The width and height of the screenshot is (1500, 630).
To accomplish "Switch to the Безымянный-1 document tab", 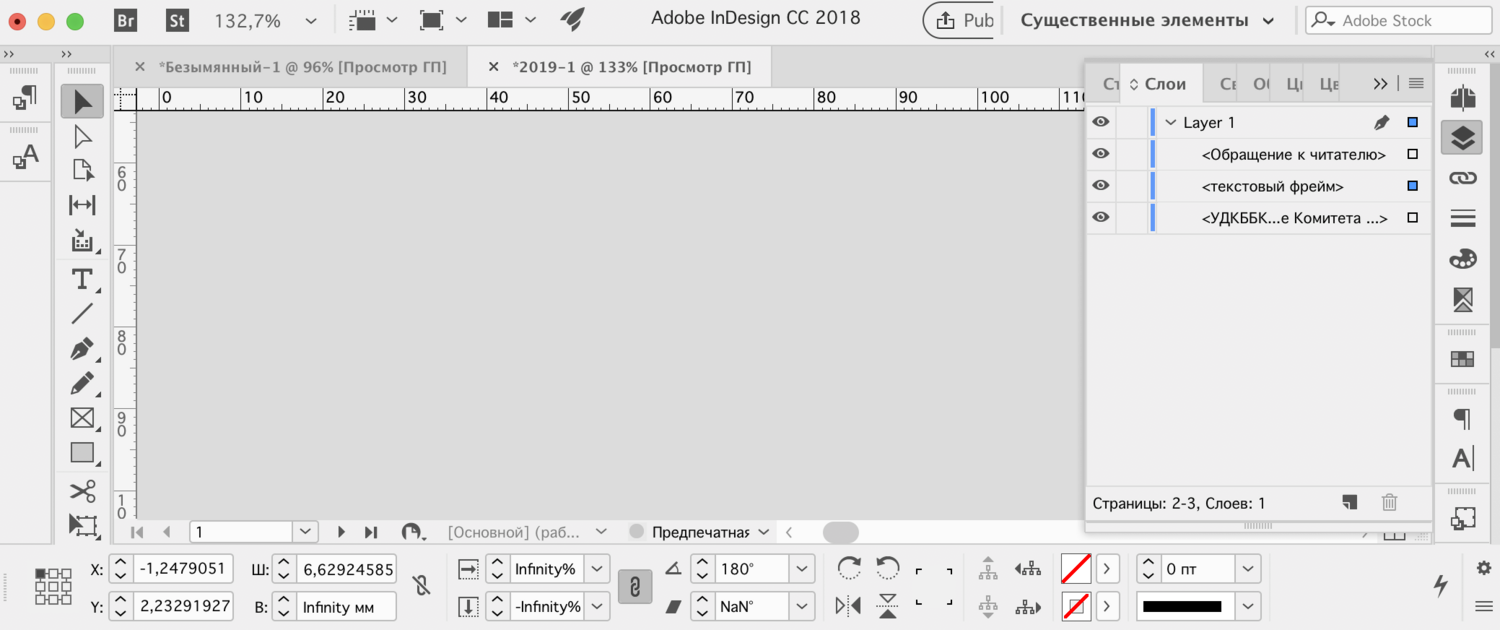I will pyautogui.click(x=302, y=67).
